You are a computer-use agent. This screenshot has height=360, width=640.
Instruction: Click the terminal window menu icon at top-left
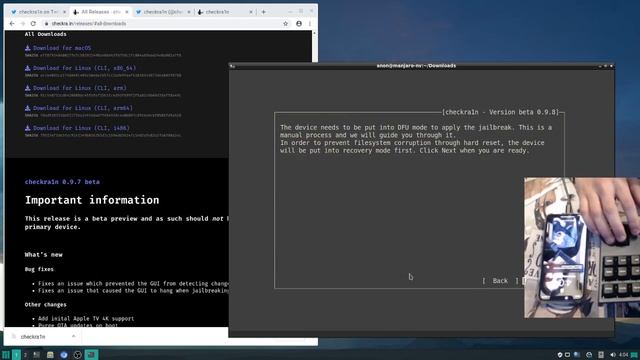(x=232, y=66)
